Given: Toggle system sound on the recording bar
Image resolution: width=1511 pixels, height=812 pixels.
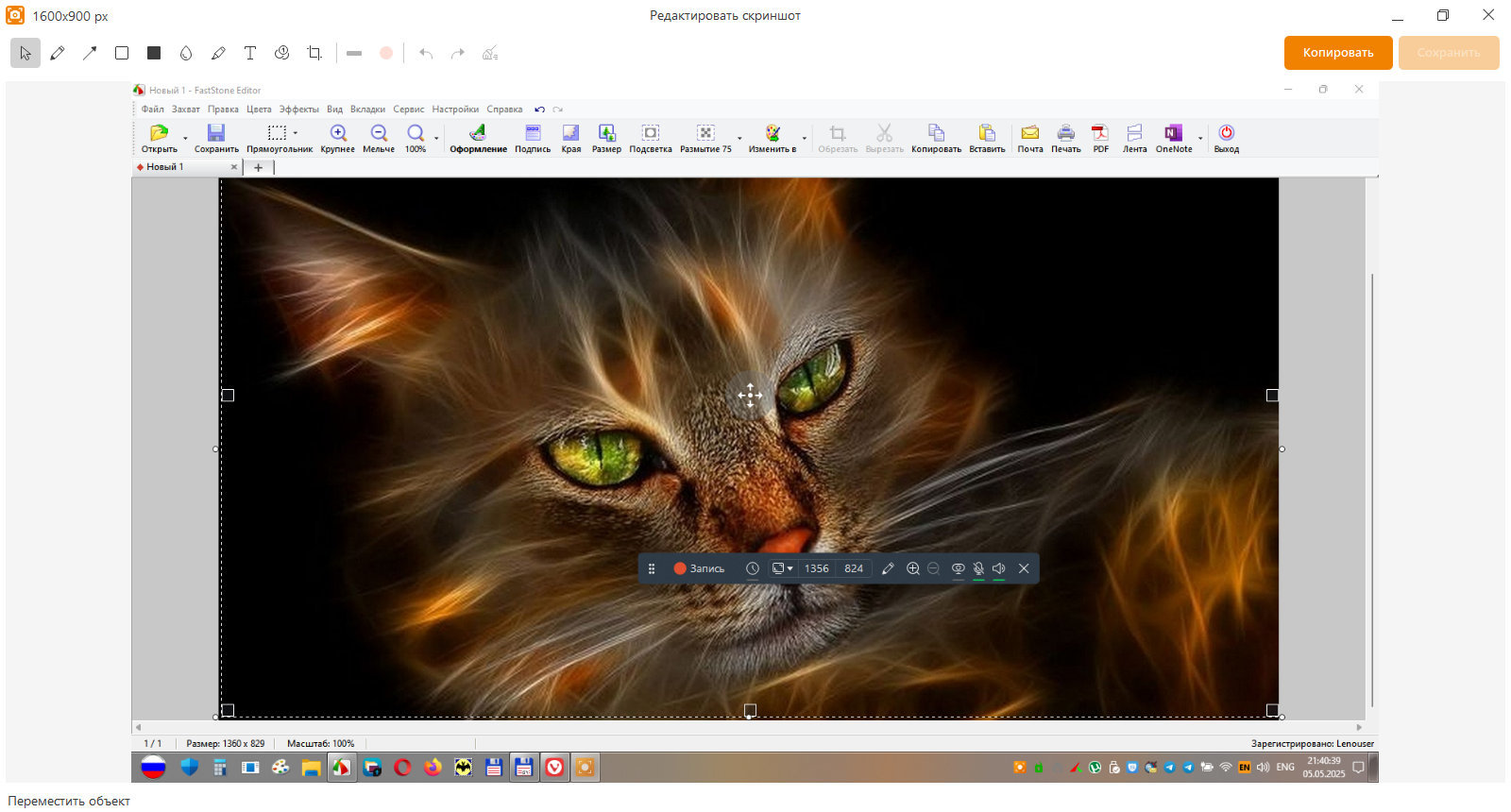Looking at the screenshot, I should coord(999,568).
